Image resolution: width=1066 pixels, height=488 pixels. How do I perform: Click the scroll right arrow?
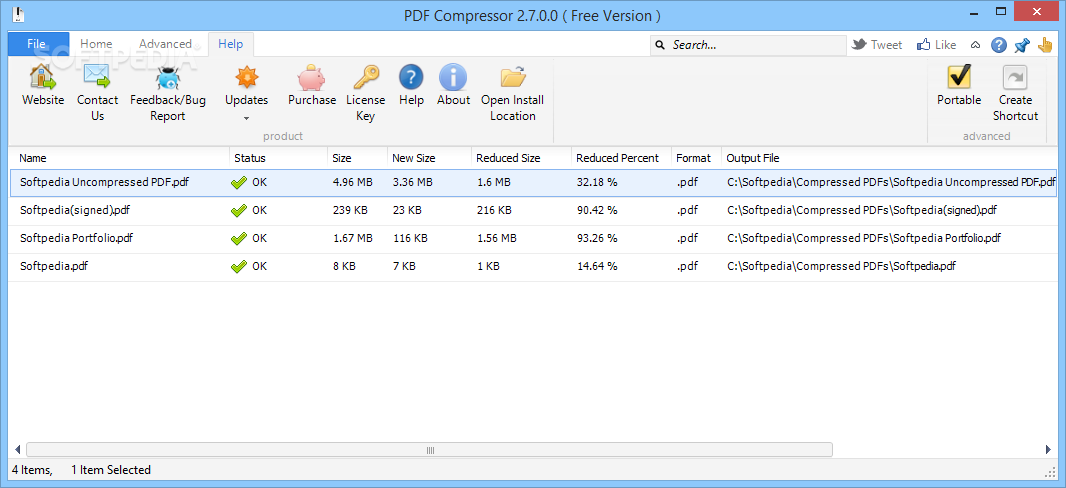1048,450
